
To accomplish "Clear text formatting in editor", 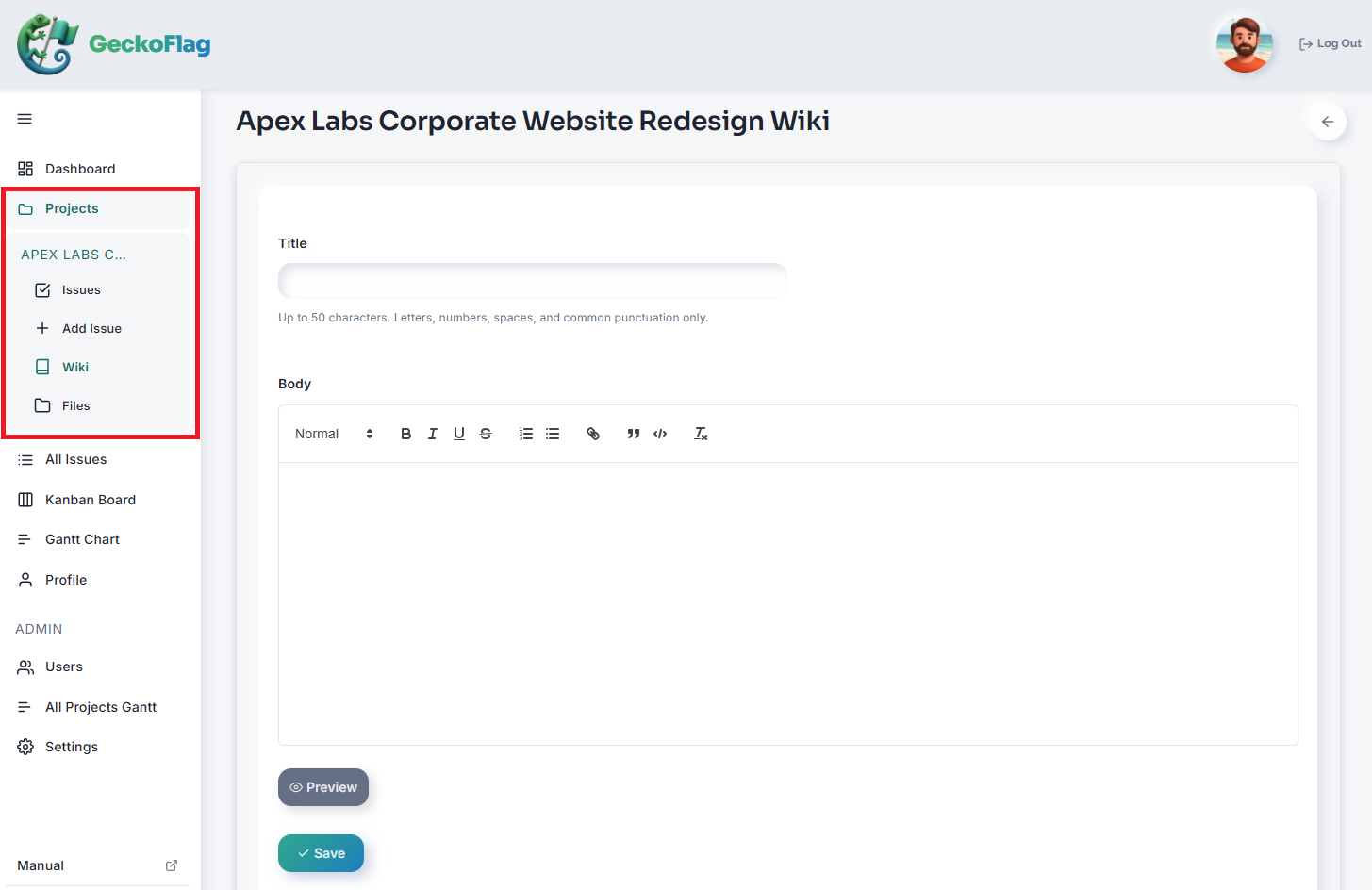I will [701, 434].
